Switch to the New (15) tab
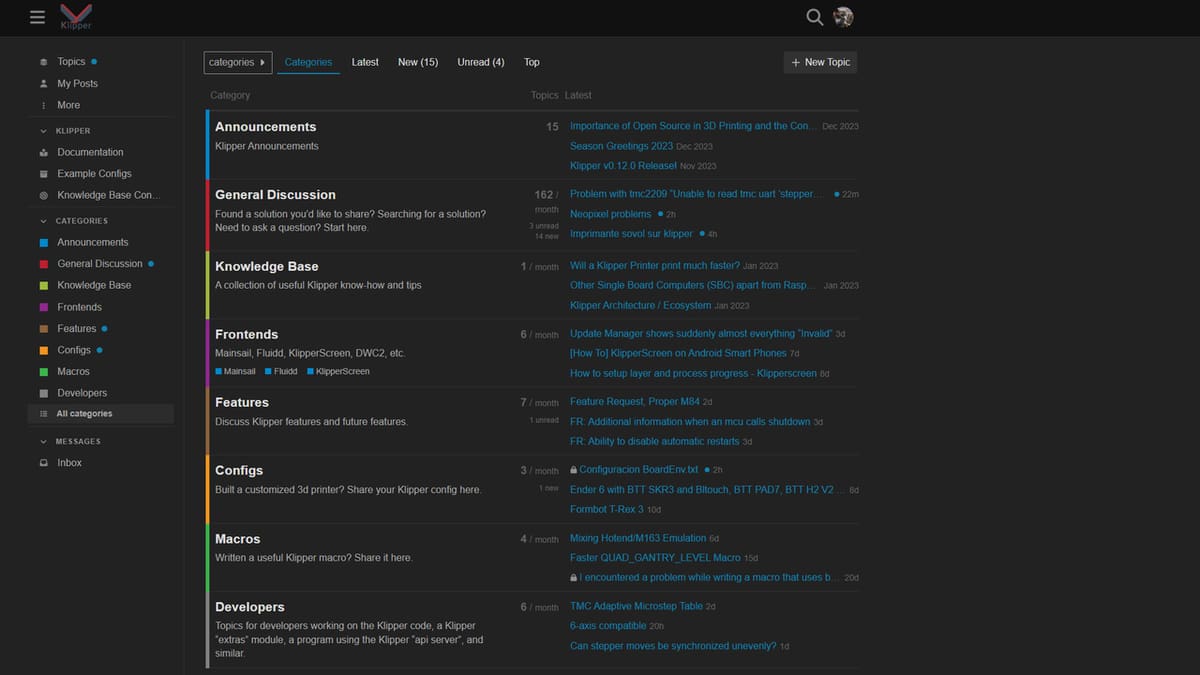The height and width of the screenshot is (675, 1200). point(418,62)
